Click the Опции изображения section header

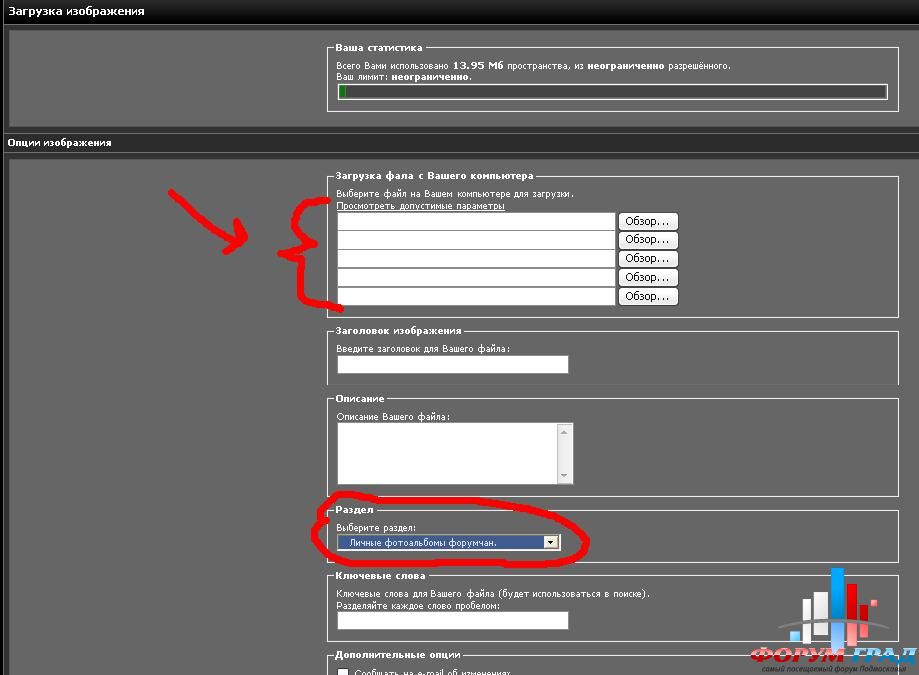pos(60,143)
